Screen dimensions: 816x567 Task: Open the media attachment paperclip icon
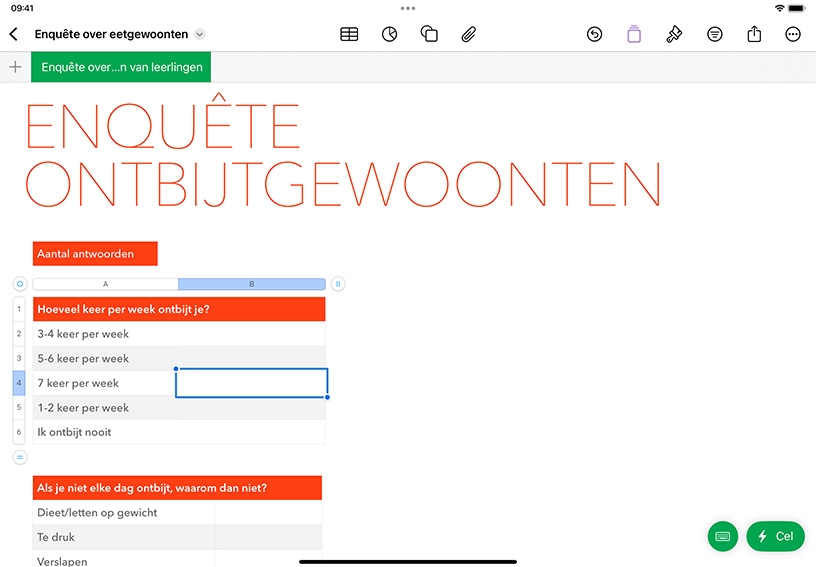coord(468,34)
